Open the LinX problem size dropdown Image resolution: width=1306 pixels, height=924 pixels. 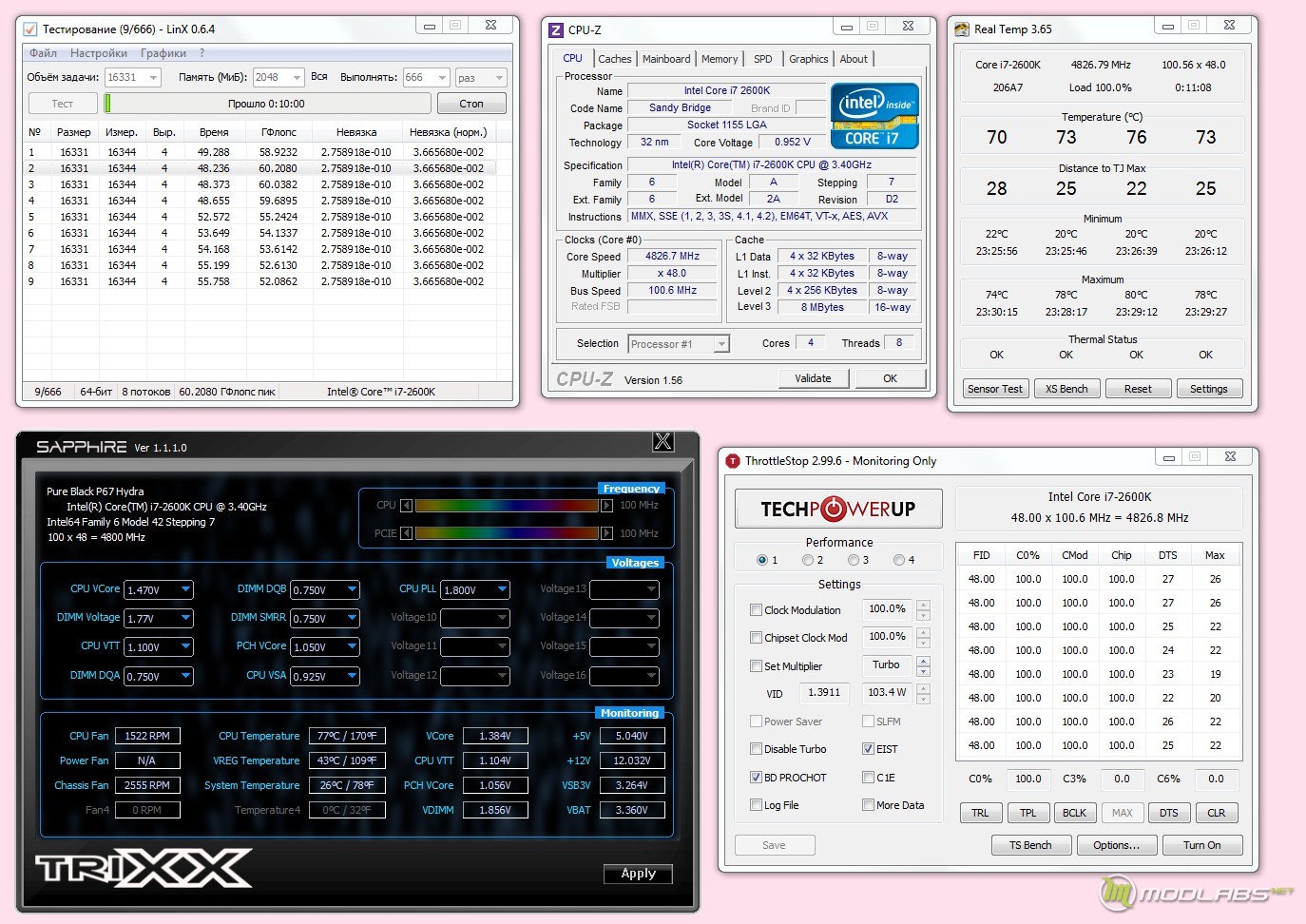click(153, 78)
